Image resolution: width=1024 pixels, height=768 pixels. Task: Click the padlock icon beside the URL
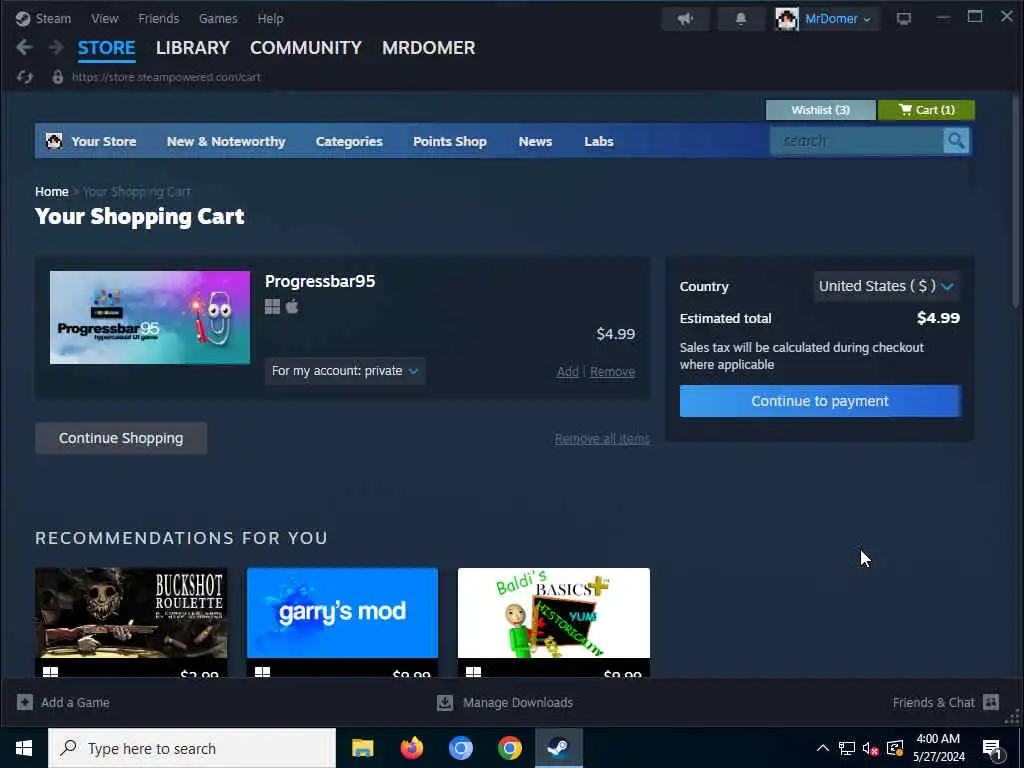pos(57,77)
